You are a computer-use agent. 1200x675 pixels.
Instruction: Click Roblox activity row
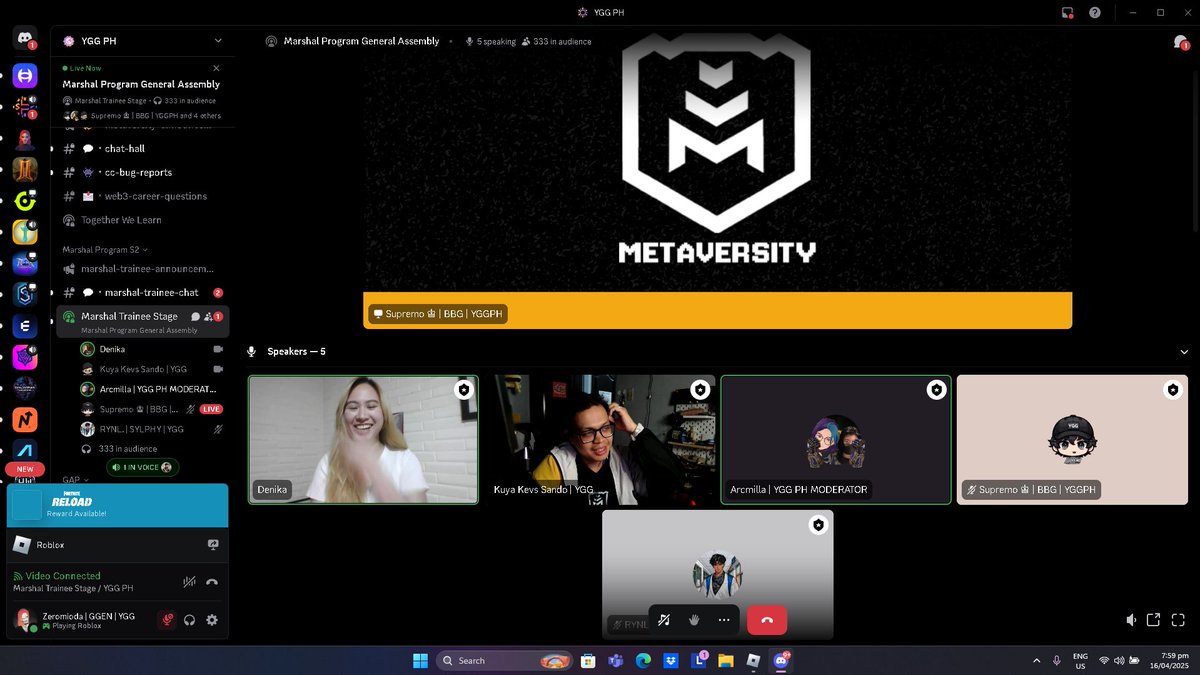(x=118, y=545)
